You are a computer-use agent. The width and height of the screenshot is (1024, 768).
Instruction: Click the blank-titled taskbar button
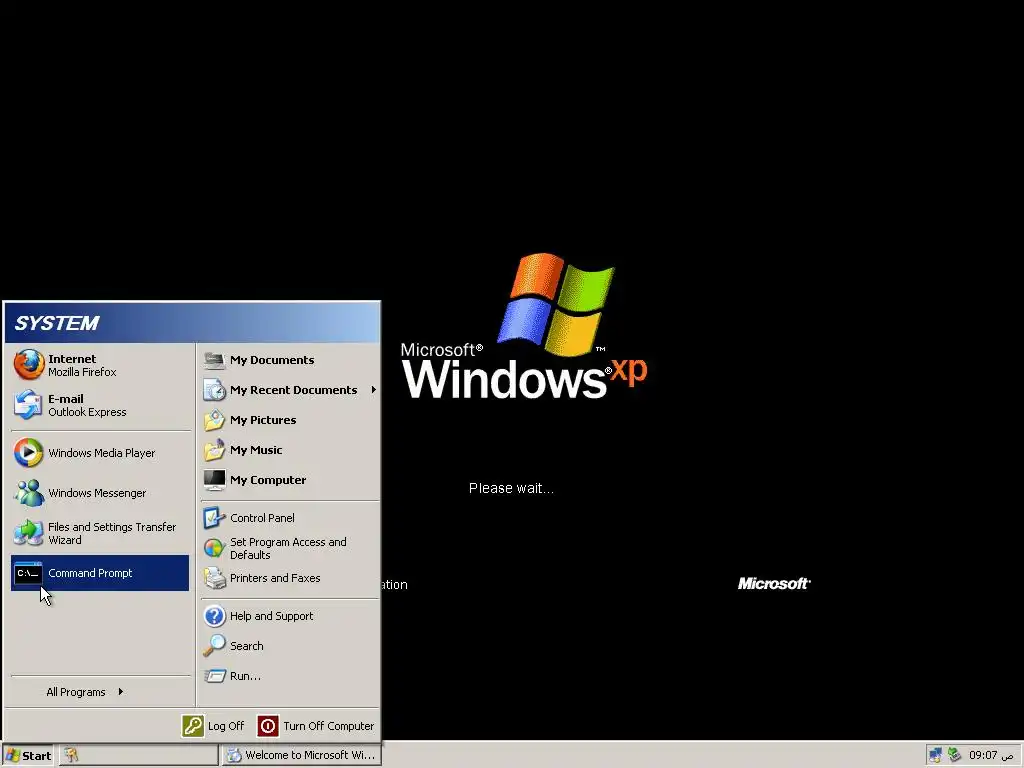(139, 755)
